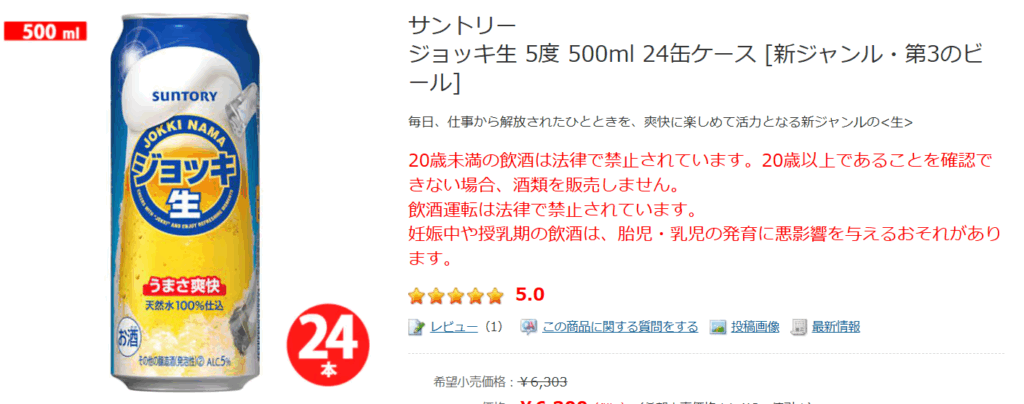Viewport: 1024px width, 404px height.
Task: Click the red 500 ml badge
Action: (45, 31)
